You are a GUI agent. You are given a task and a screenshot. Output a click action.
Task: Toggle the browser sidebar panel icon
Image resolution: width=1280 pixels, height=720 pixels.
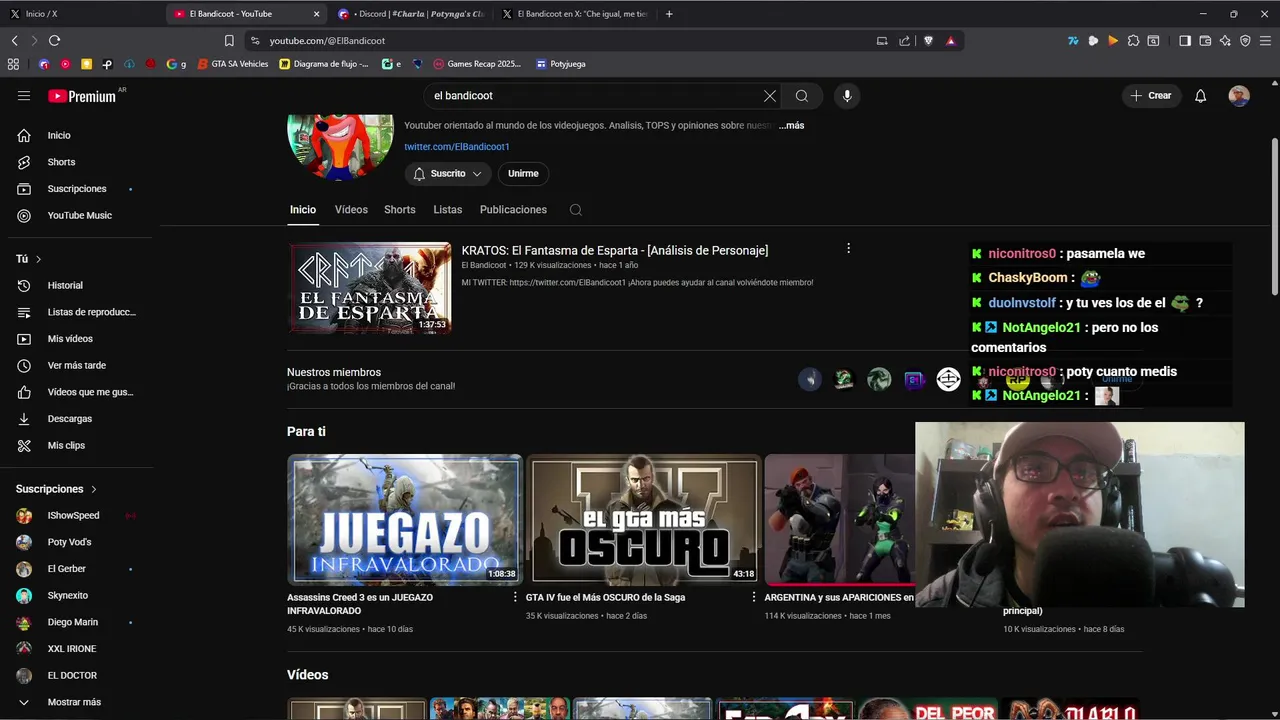pos(1185,41)
